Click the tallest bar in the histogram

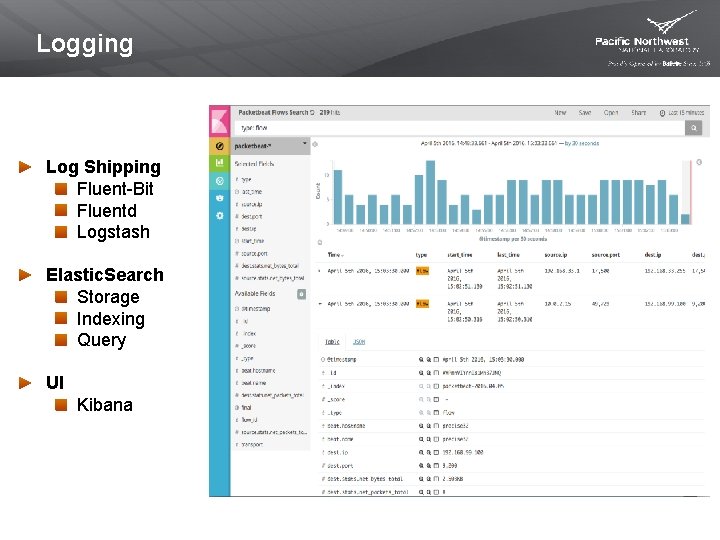click(430, 192)
